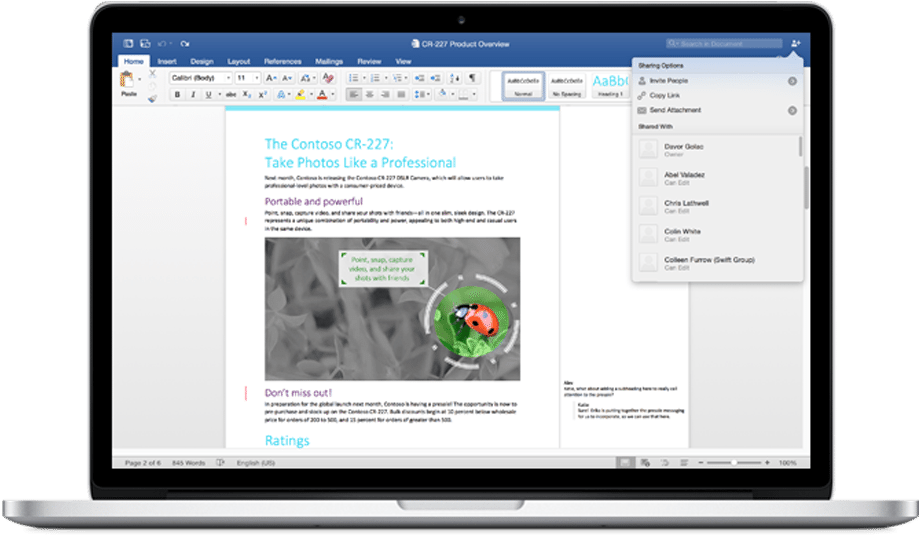Expand the Invite People option arrow

(x=792, y=81)
